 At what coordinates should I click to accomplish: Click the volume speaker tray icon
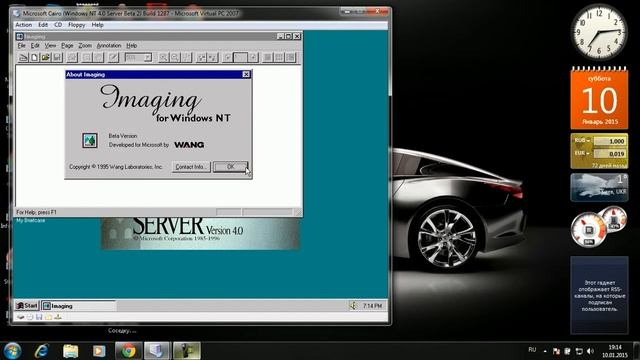590,351
